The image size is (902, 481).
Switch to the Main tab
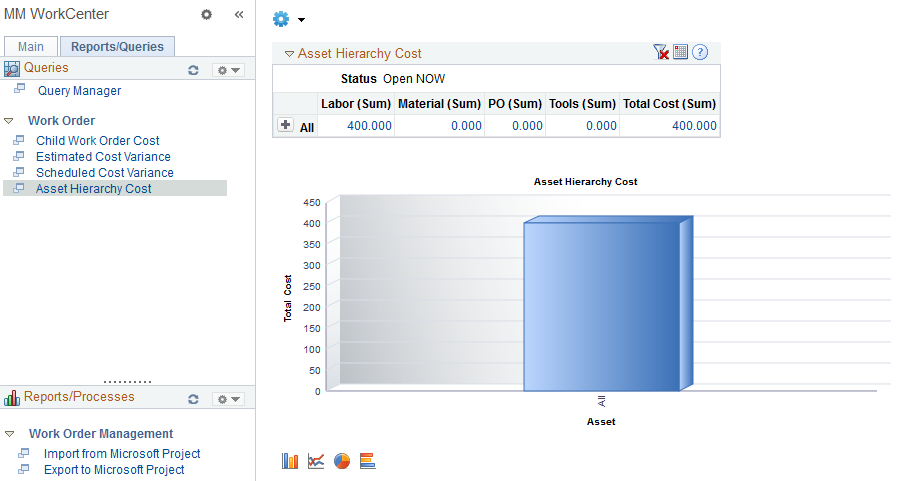click(x=30, y=47)
